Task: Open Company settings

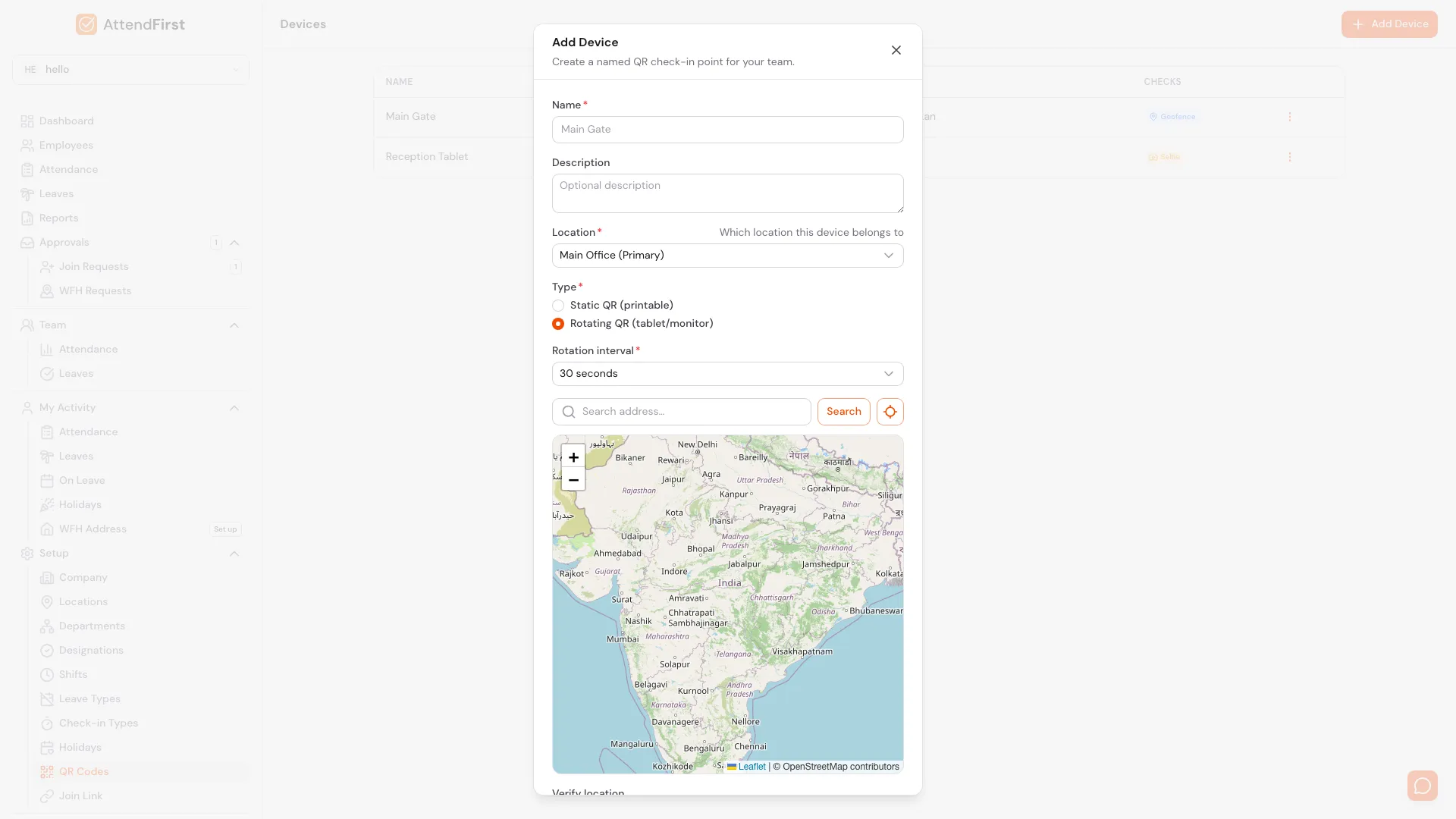Action: 83,578
